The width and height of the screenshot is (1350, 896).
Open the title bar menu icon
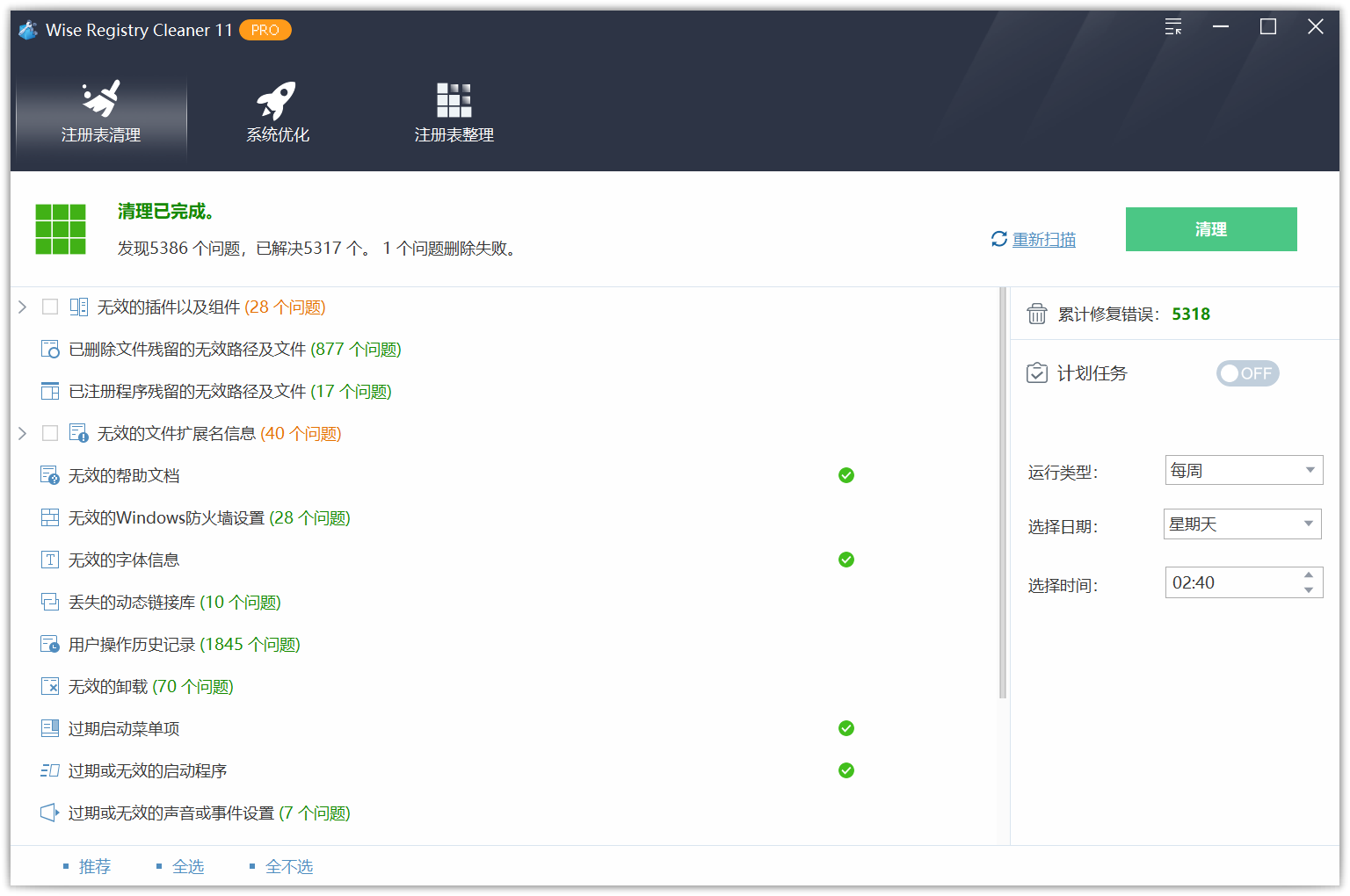click(x=1173, y=27)
